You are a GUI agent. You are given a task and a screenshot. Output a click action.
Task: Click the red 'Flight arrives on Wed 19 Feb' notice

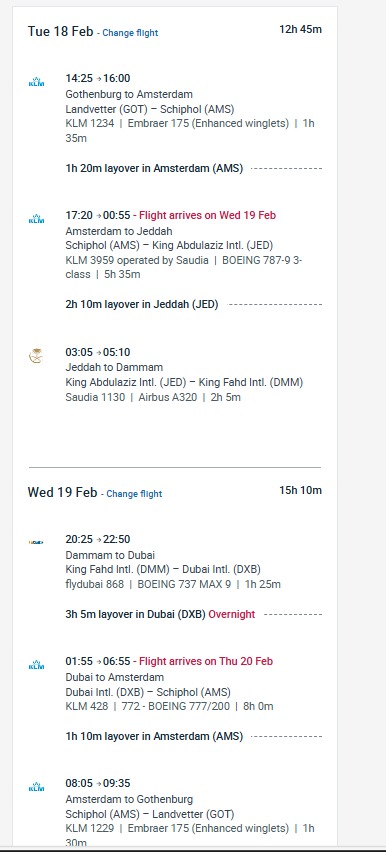coord(208,215)
